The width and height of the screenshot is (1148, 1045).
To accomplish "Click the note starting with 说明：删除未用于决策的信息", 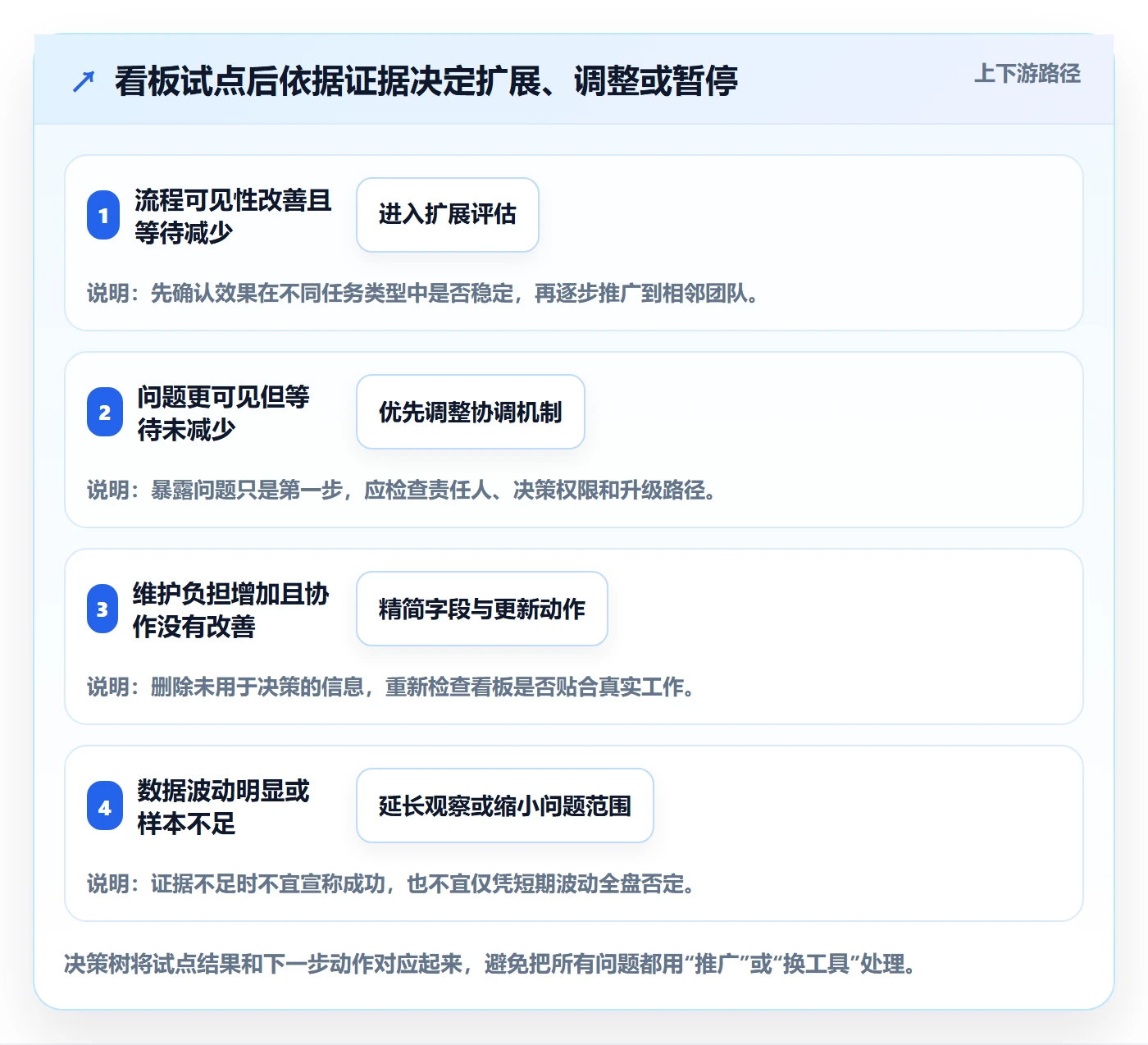I will pos(391,687).
